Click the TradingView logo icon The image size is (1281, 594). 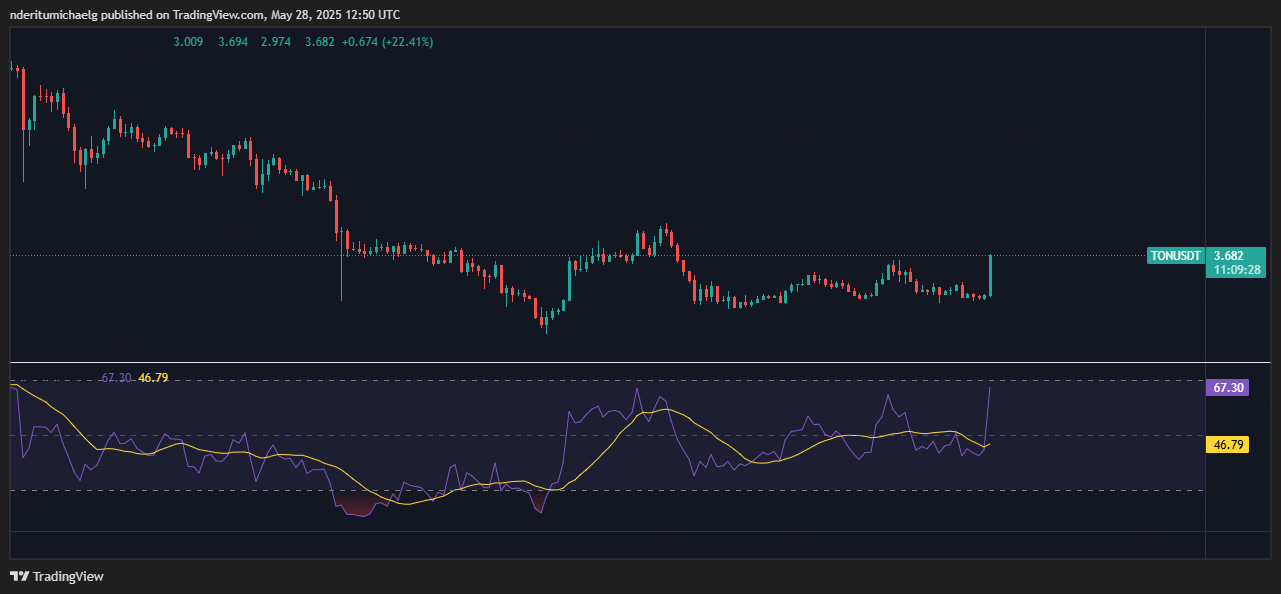coord(19,576)
